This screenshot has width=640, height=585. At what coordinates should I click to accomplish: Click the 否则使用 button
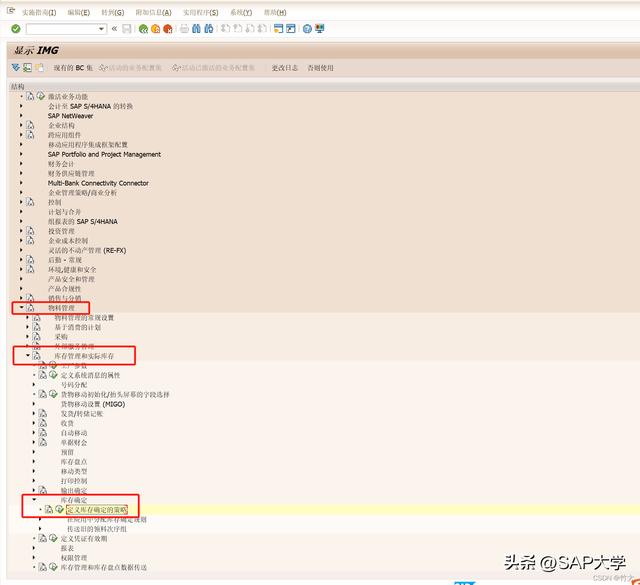pyautogui.click(x=320, y=68)
